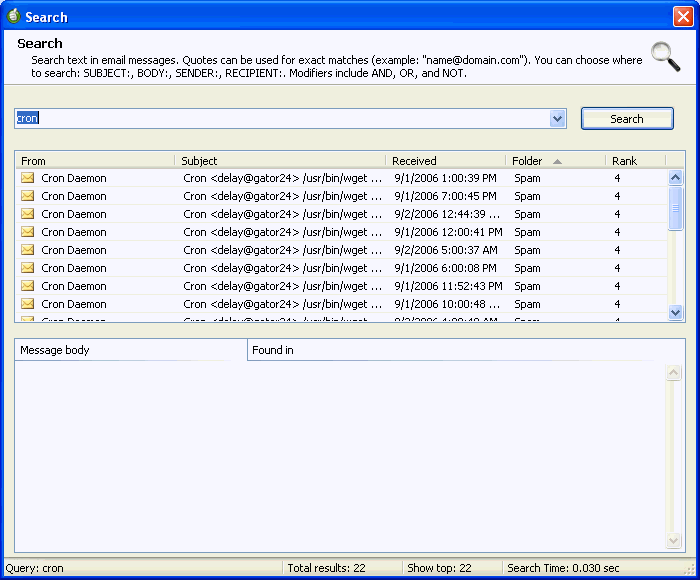The image size is (700, 580).
Task: Select the date 9/1/2006 6:00:08 PM
Action: click(x=445, y=268)
